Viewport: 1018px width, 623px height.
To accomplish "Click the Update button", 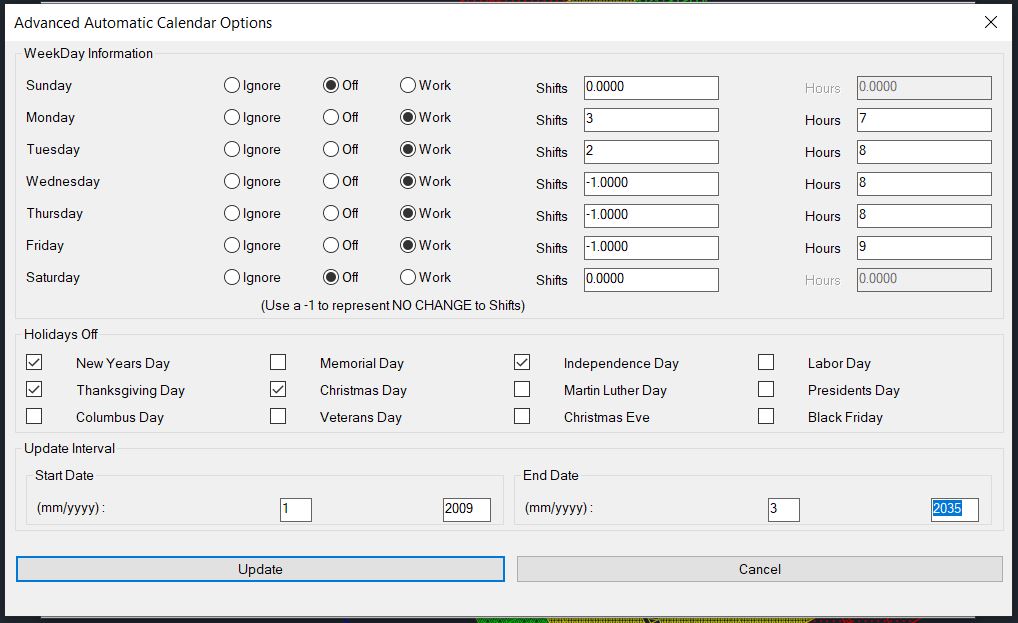I will (x=260, y=568).
